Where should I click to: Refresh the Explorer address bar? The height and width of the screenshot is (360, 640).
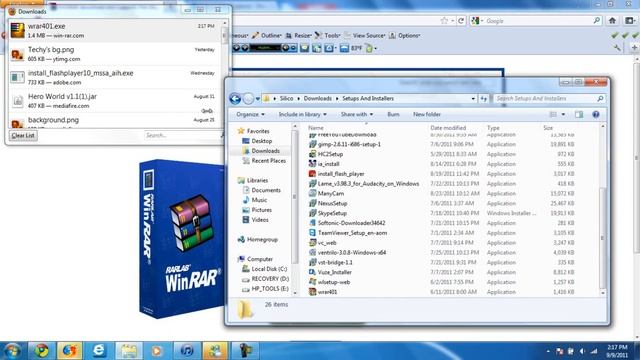484,98
